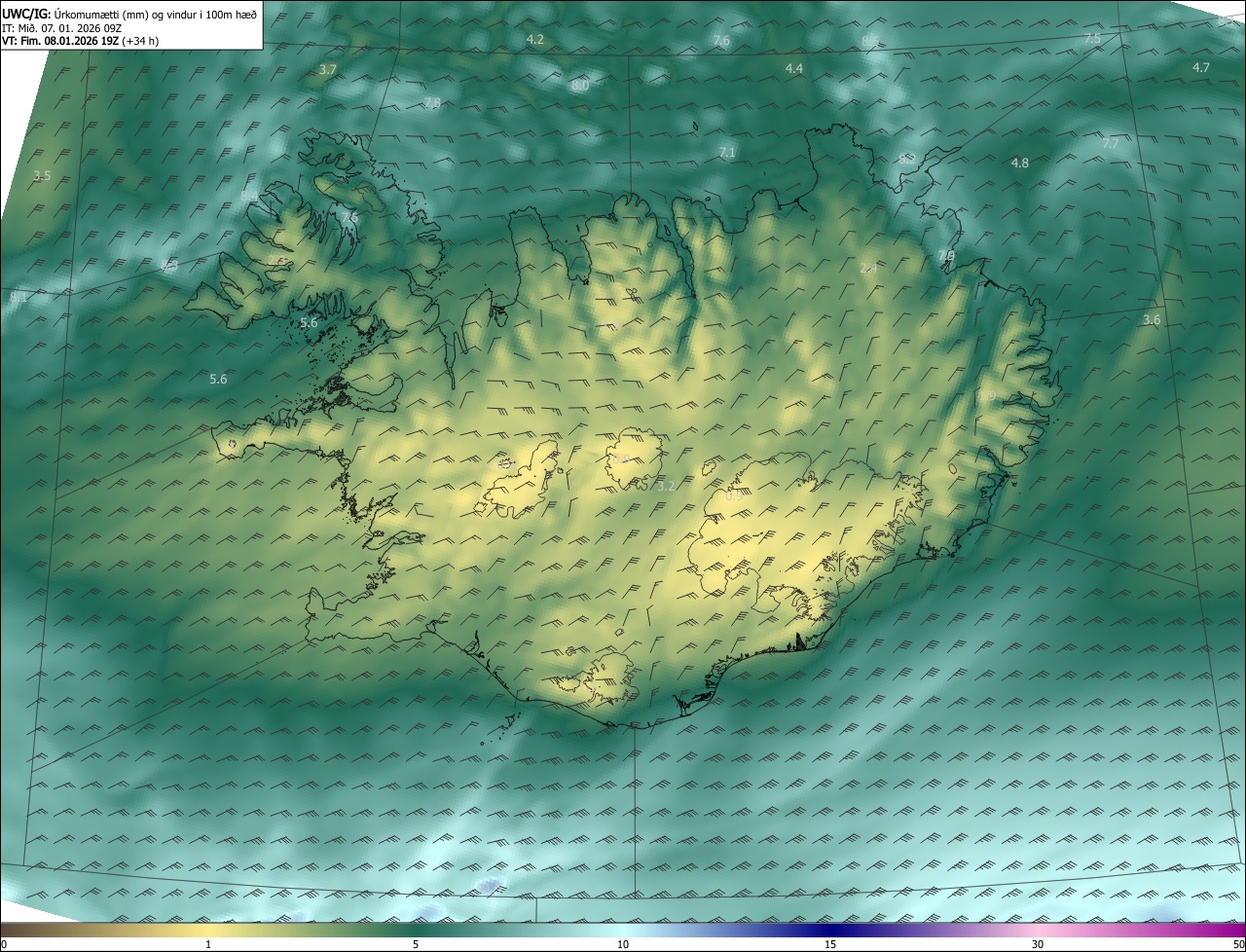
Task: Select the 7.7 value label
Action: coord(1111,143)
